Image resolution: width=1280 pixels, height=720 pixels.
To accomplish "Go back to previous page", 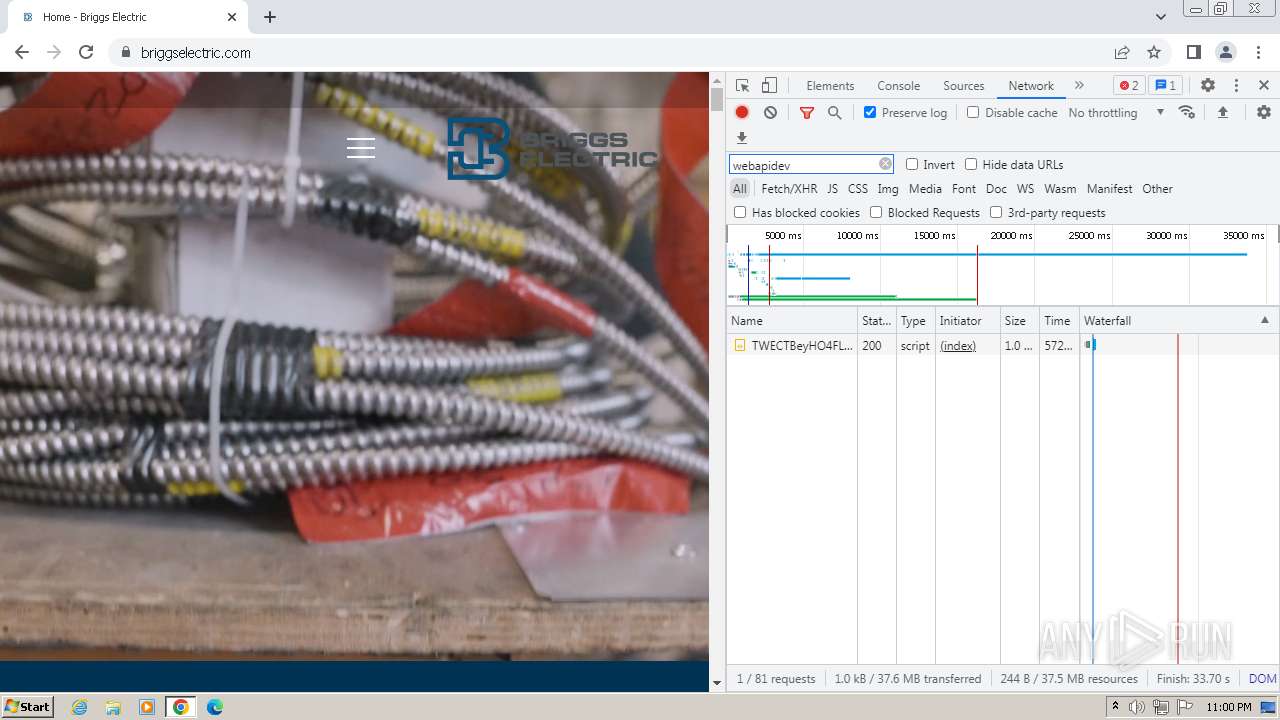I will [22, 53].
